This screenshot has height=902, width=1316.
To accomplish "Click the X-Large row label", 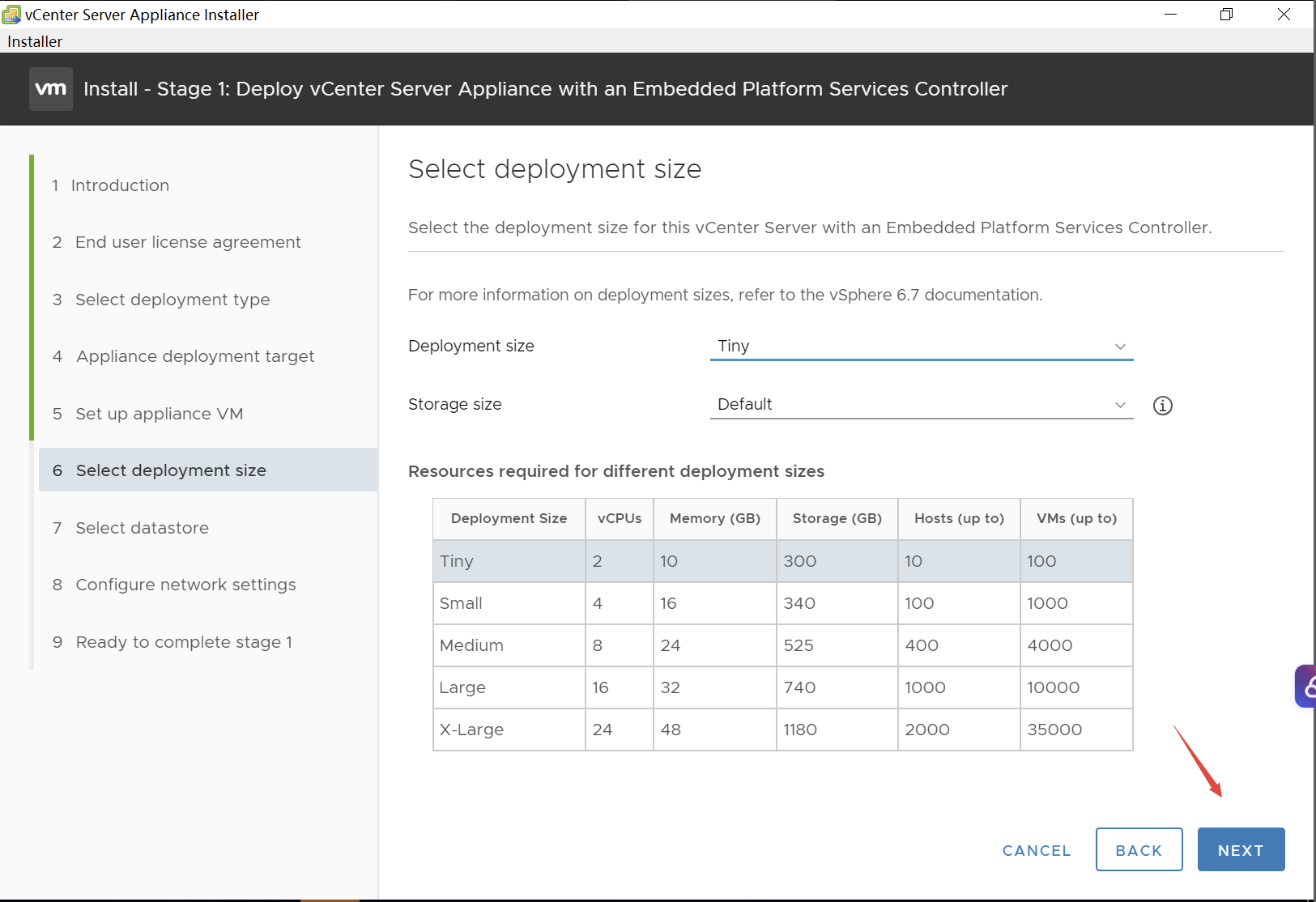I will (x=471, y=730).
